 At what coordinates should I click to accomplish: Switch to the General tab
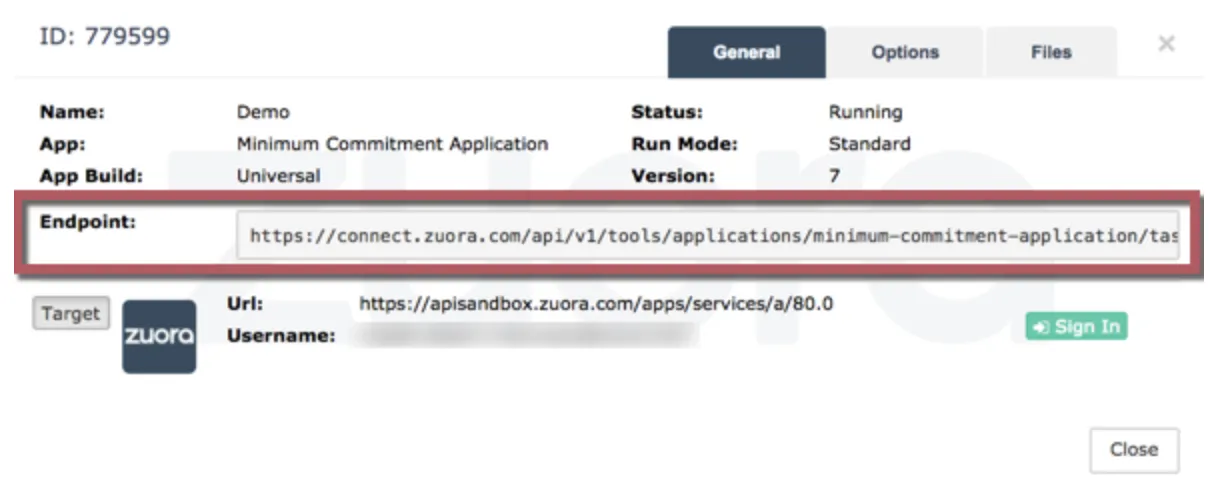(747, 52)
